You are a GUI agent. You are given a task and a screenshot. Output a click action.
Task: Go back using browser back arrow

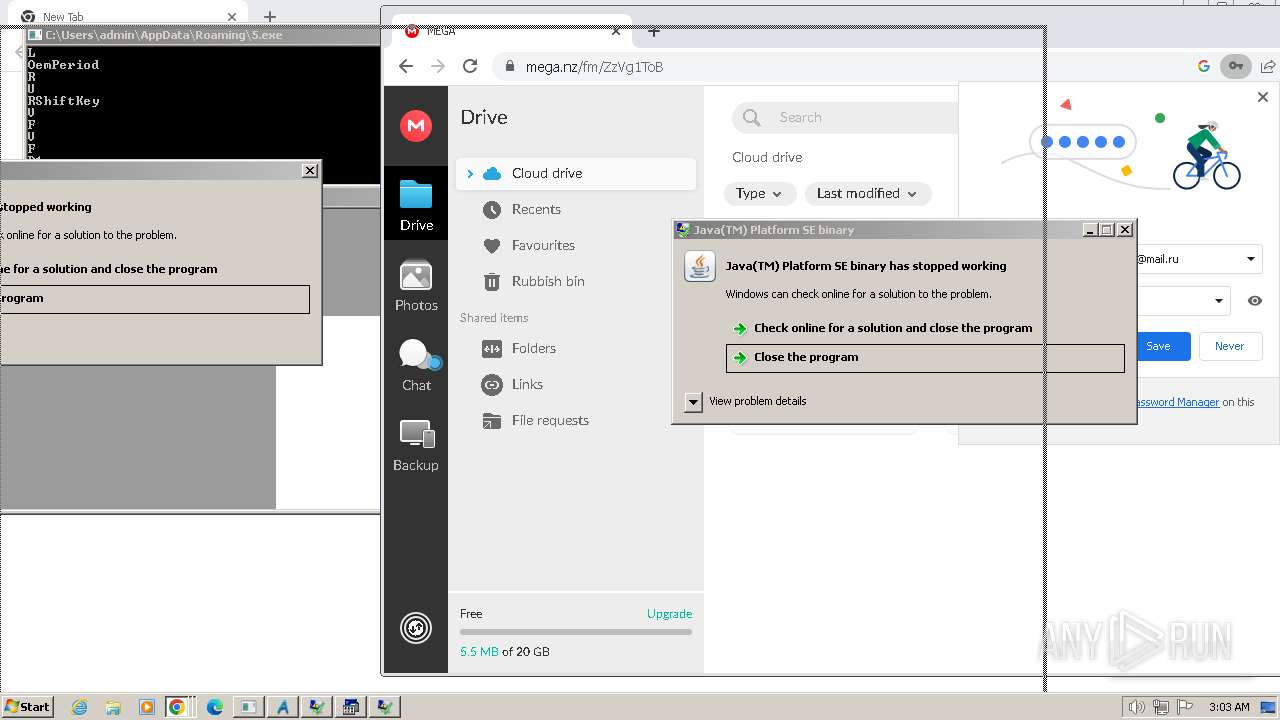point(405,66)
